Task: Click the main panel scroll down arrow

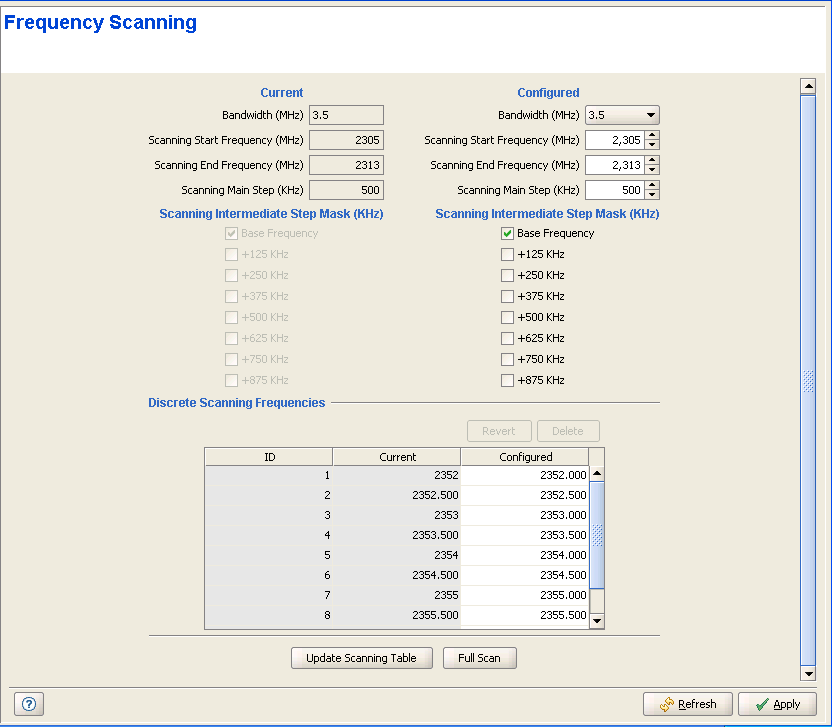Action: pos(808,675)
